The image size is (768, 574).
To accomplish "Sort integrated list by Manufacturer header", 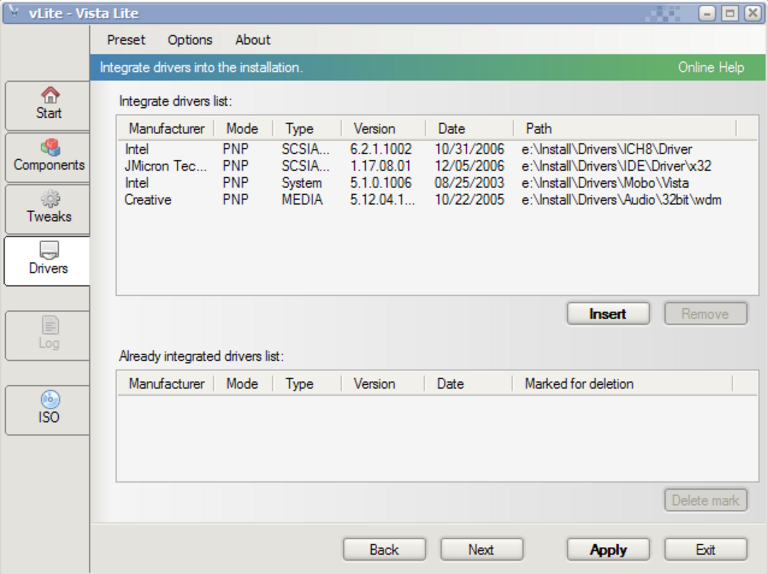I will click(167, 383).
